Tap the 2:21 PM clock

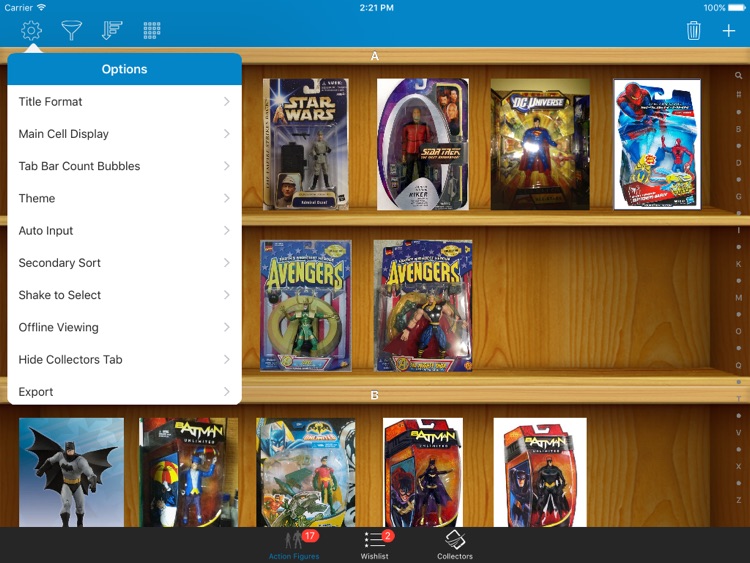point(376,8)
